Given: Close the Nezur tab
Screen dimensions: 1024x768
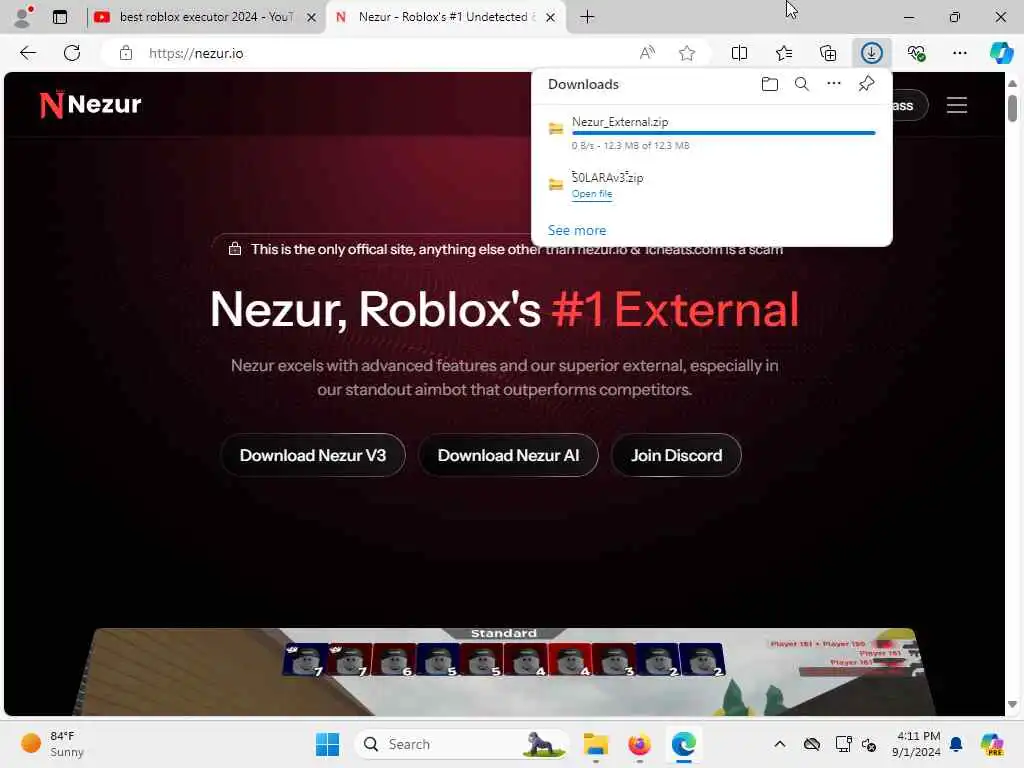Looking at the screenshot, I should coord(551,17).
